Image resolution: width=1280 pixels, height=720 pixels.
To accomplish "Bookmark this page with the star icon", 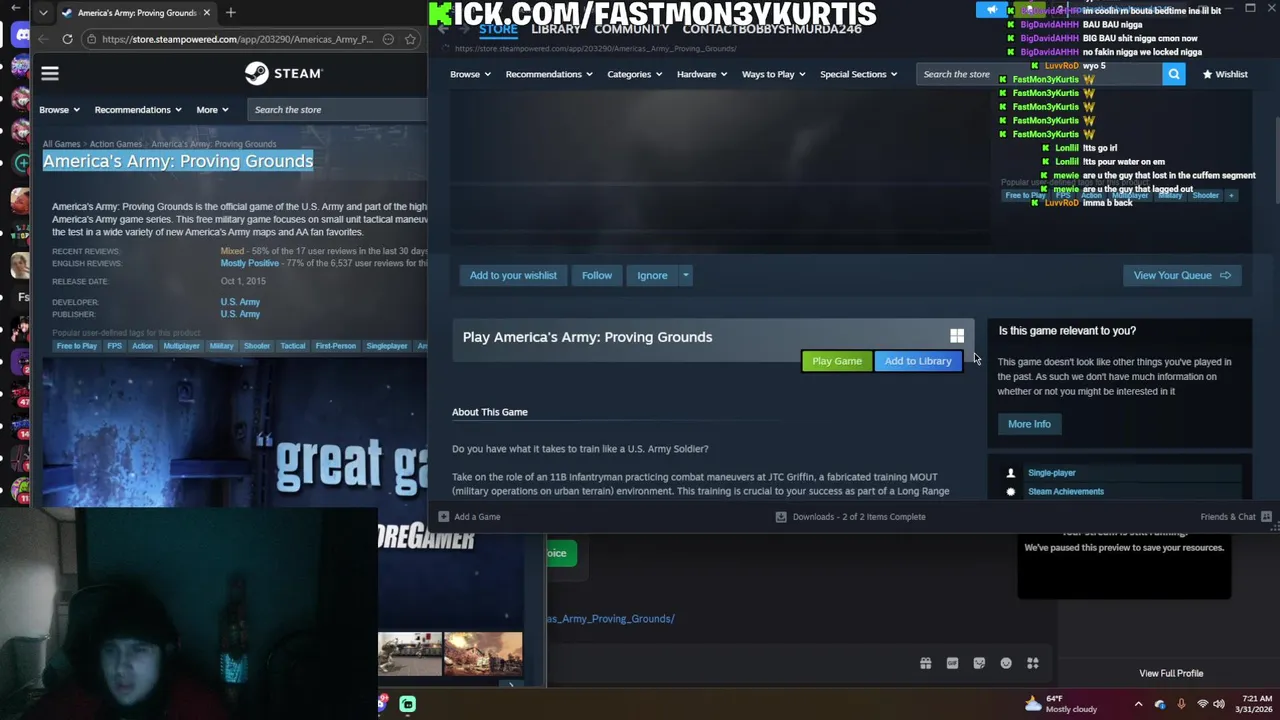I will click(410, 39).
